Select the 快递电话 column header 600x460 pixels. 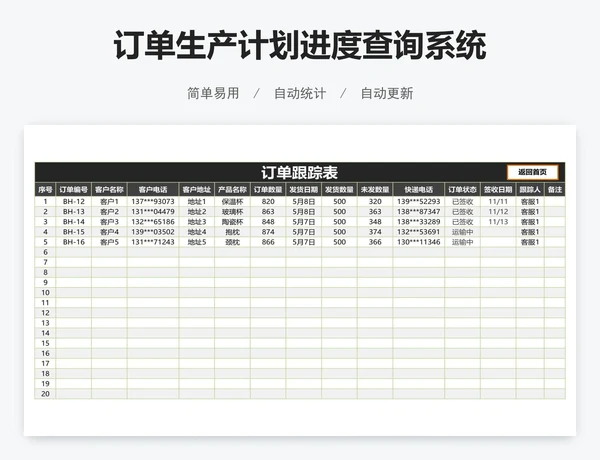(x=419, y=189)
